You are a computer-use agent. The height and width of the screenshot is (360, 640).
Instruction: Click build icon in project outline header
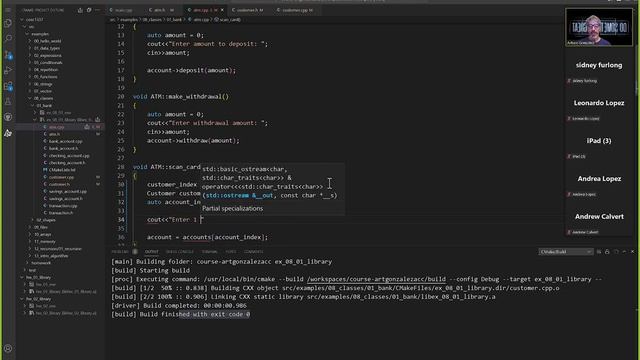click(x=80, y=10)
